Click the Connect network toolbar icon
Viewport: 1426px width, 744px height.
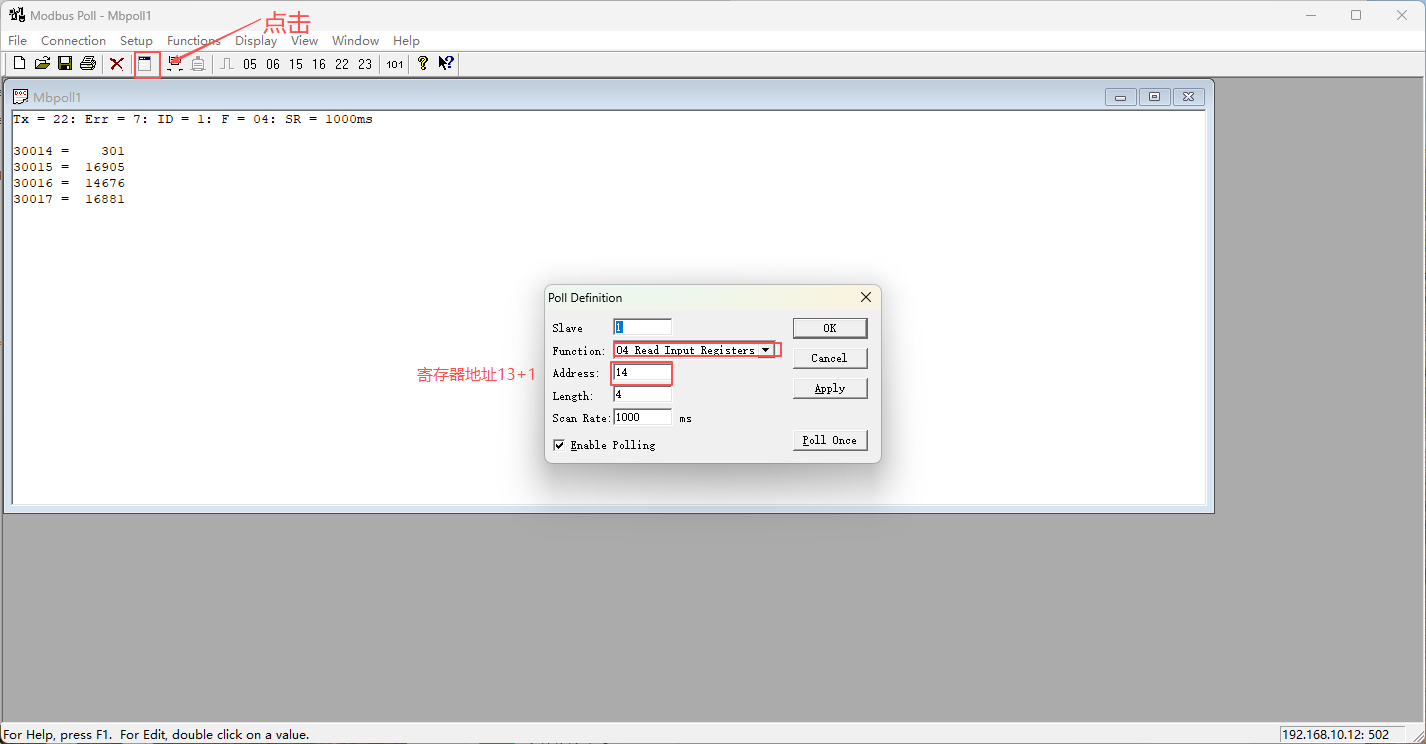point(175,64)
